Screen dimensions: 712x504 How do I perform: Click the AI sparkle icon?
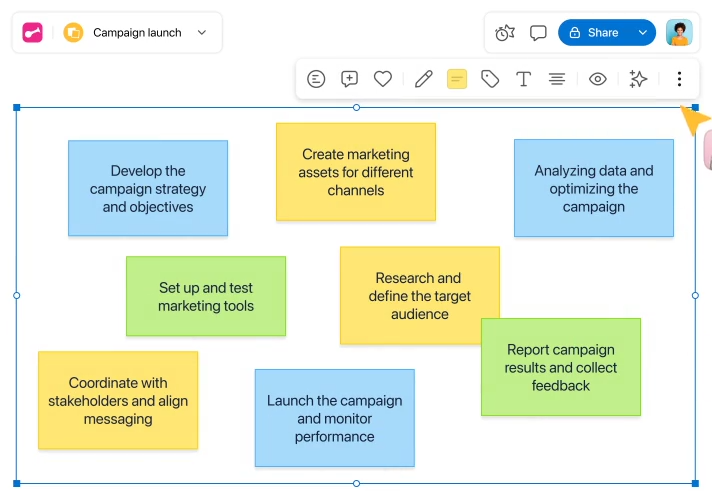tap(638, 79)
